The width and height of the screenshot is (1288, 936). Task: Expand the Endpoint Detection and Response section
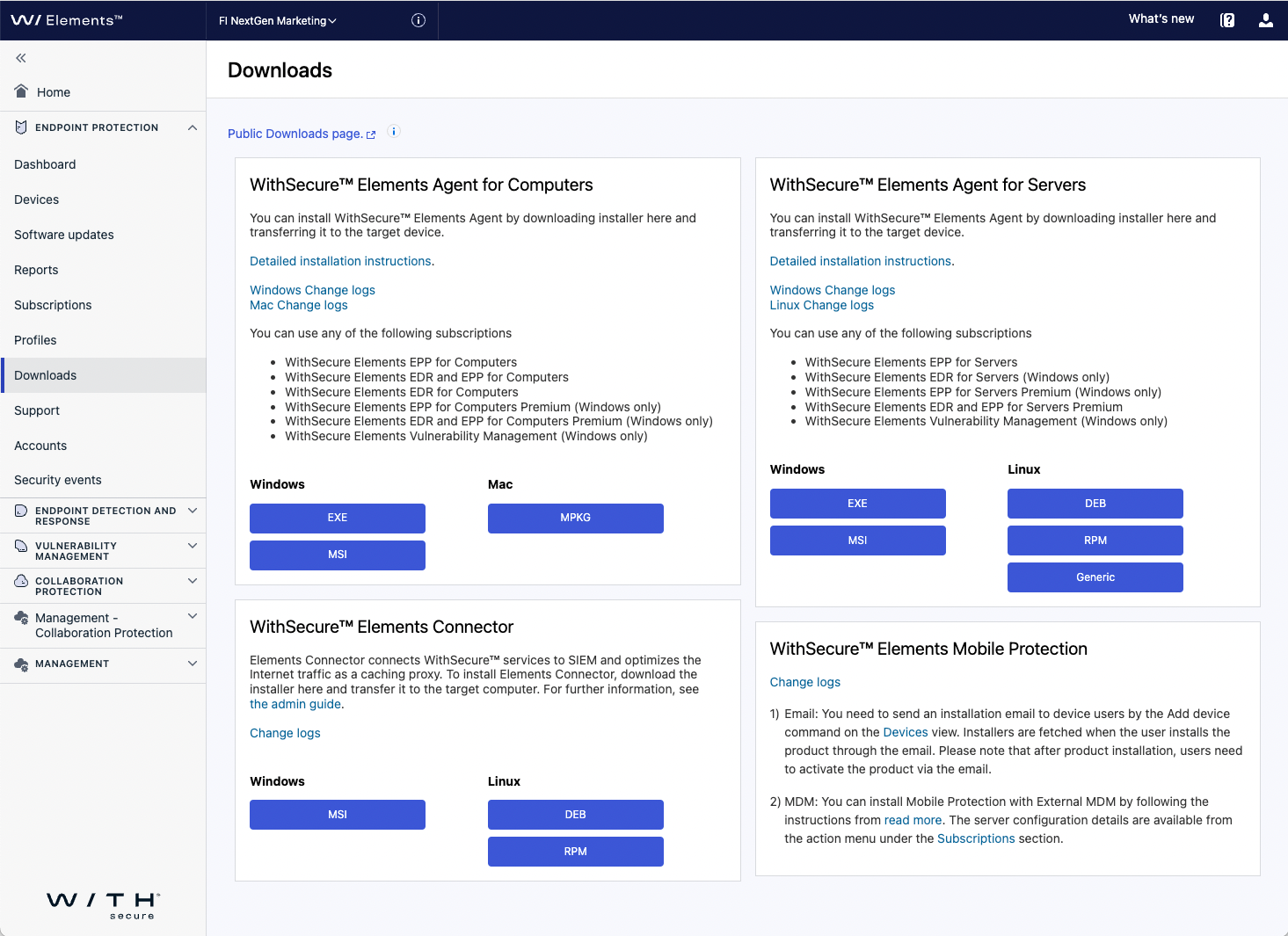[193, 510]
